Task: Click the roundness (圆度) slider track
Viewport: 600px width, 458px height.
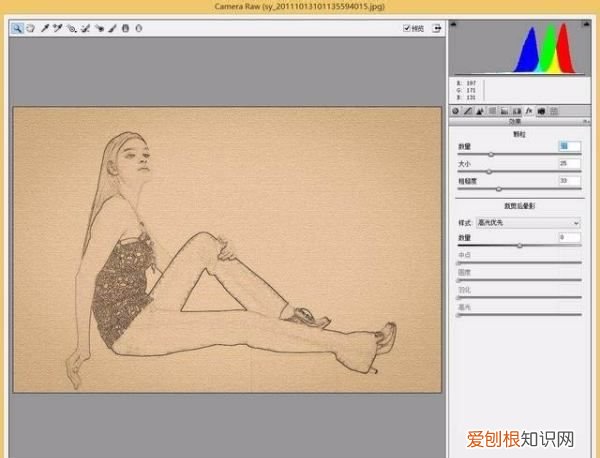Action: (520, 280)
